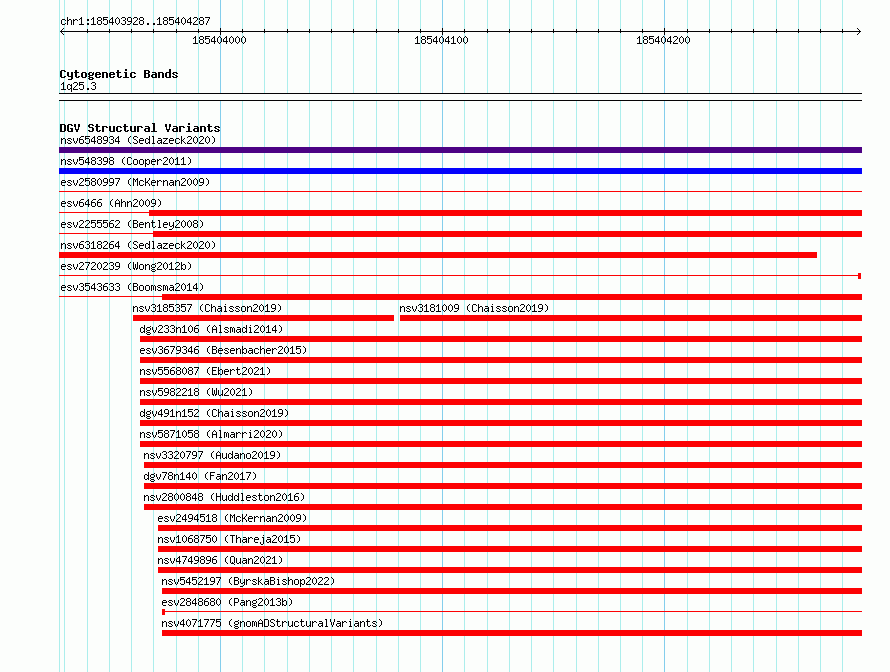Click the DGV Structural Variants track title
Screen dimensions: 890x672
[140, 128]
